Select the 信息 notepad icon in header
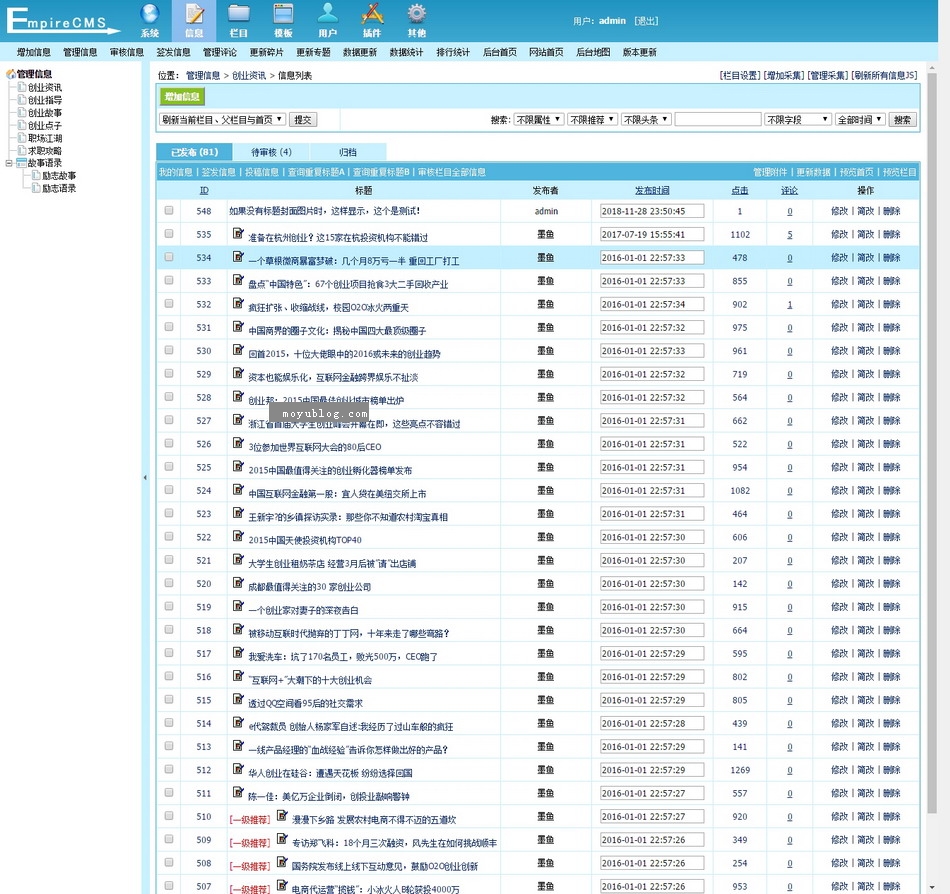950x894 pixels. 194,13
